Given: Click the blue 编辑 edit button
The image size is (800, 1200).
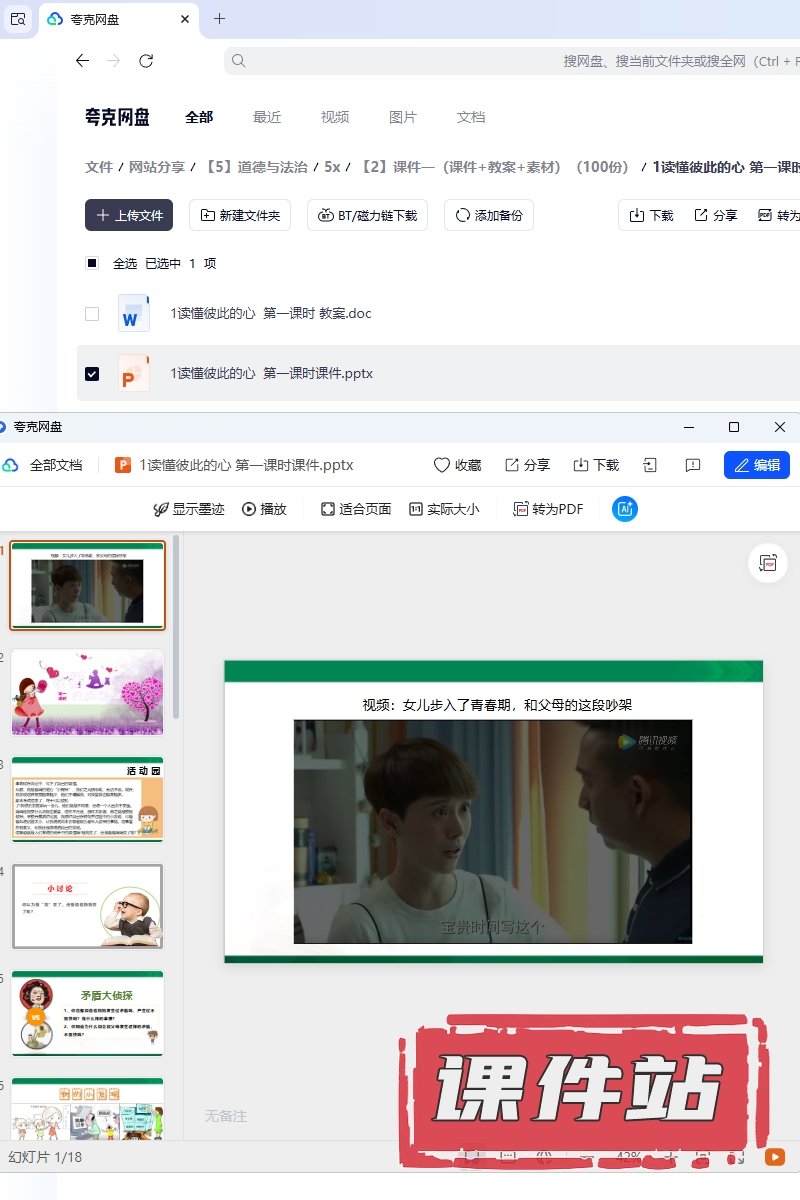Looking at the screenshot, I should 756,465.
